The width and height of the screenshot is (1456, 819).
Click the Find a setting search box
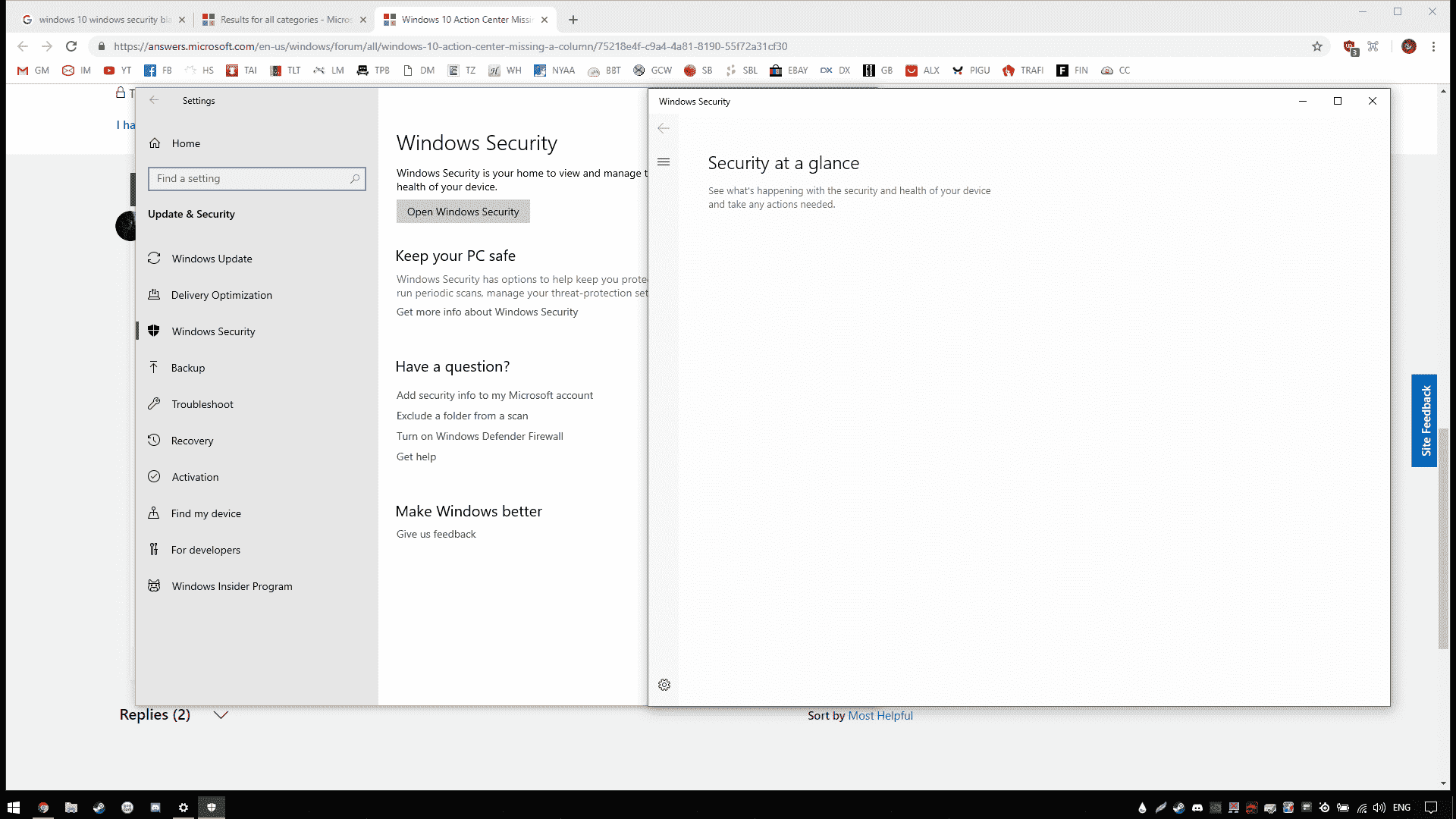(256, 179)
